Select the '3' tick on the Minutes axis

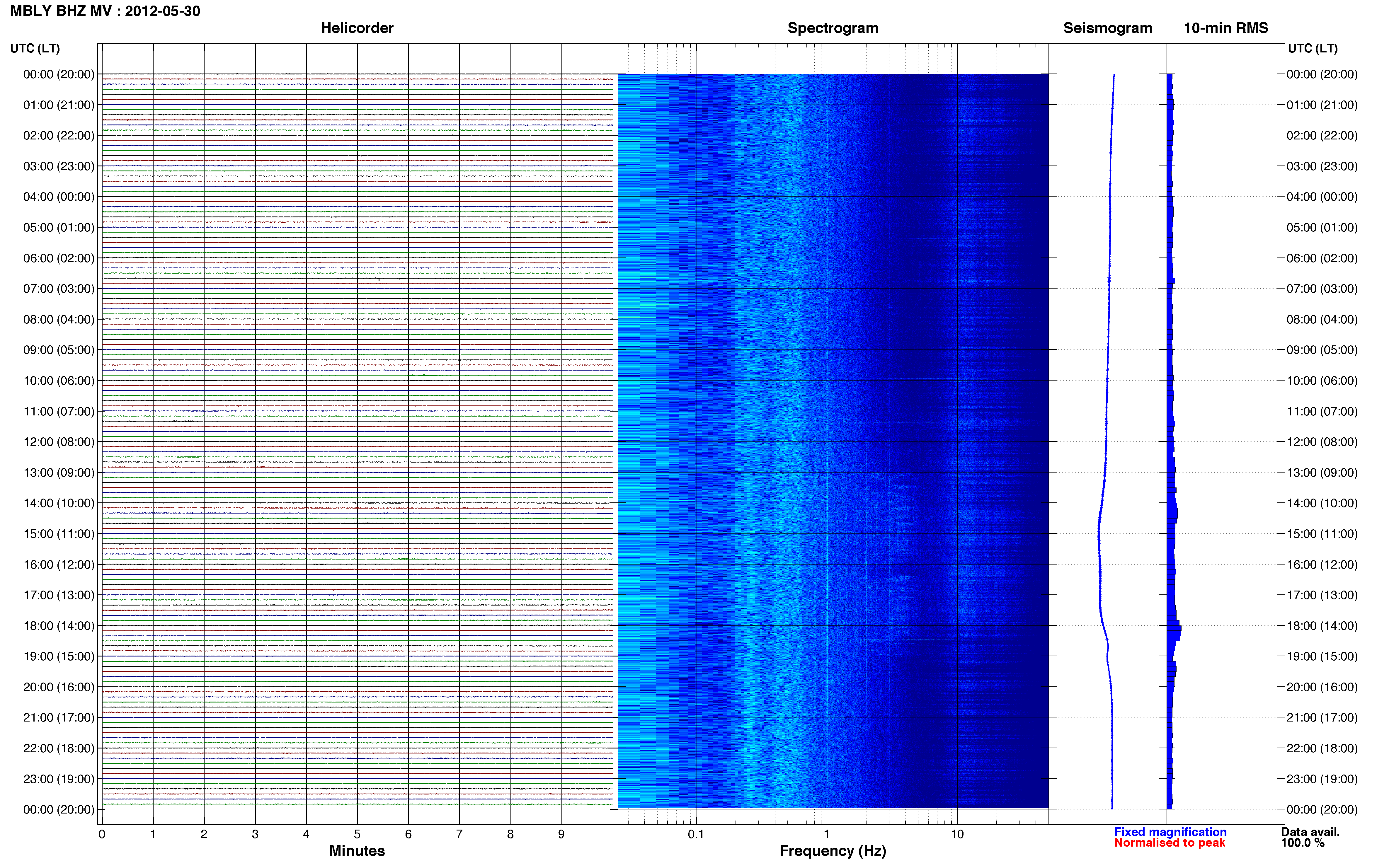pos(255,834)
